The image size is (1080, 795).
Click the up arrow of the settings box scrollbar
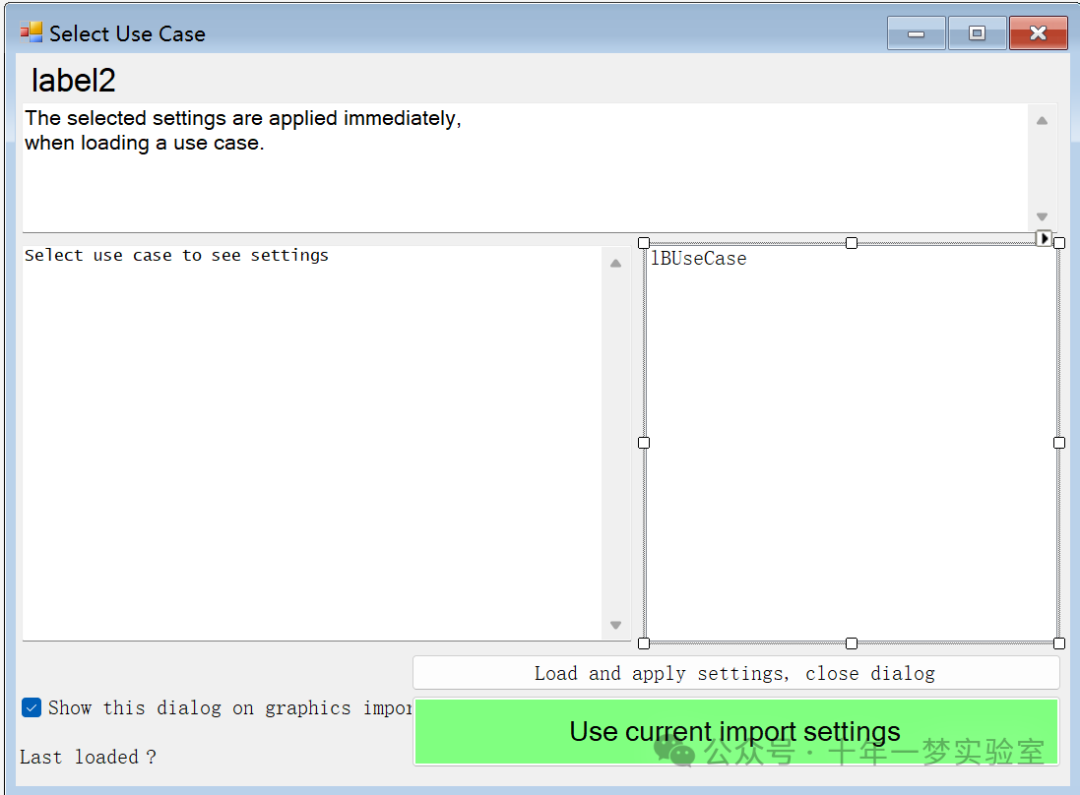click(616, 263)
